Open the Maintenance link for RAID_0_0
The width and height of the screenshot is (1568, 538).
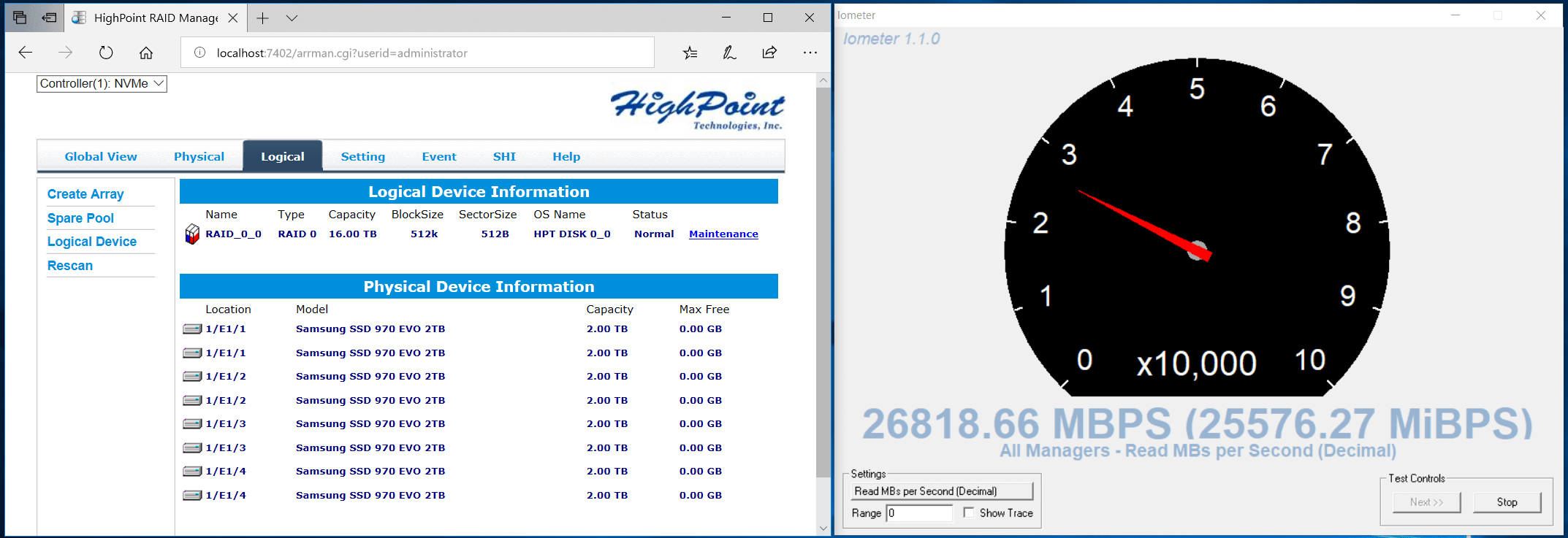[723, 234]
